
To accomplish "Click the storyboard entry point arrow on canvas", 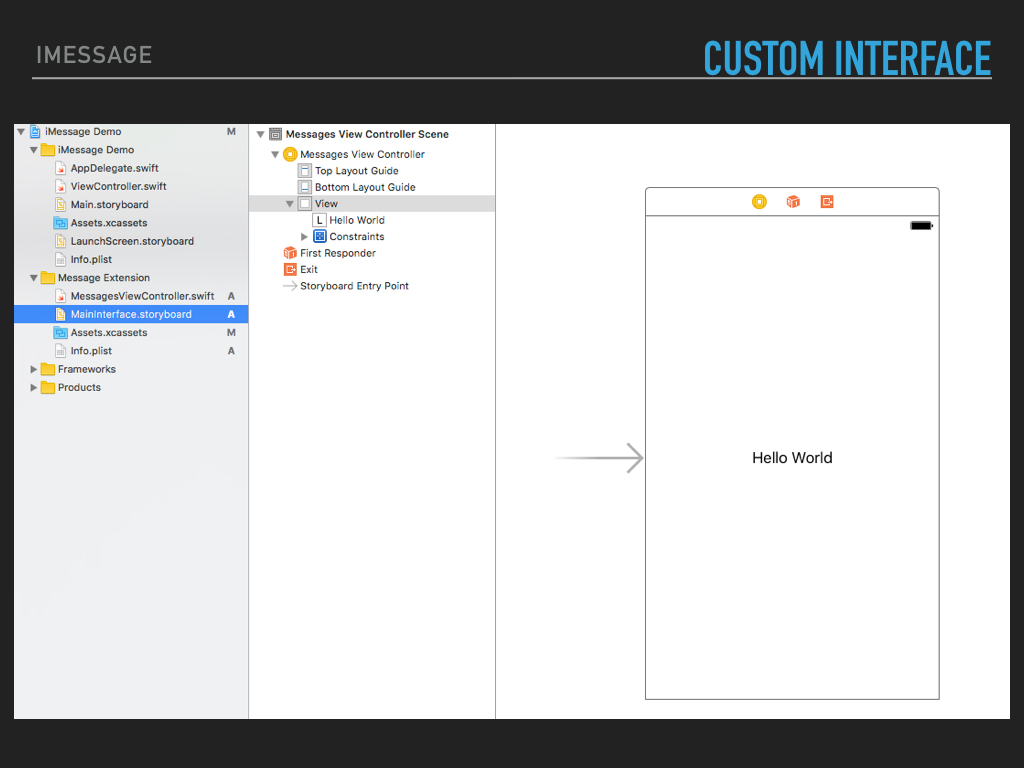I will click(600, 458).
